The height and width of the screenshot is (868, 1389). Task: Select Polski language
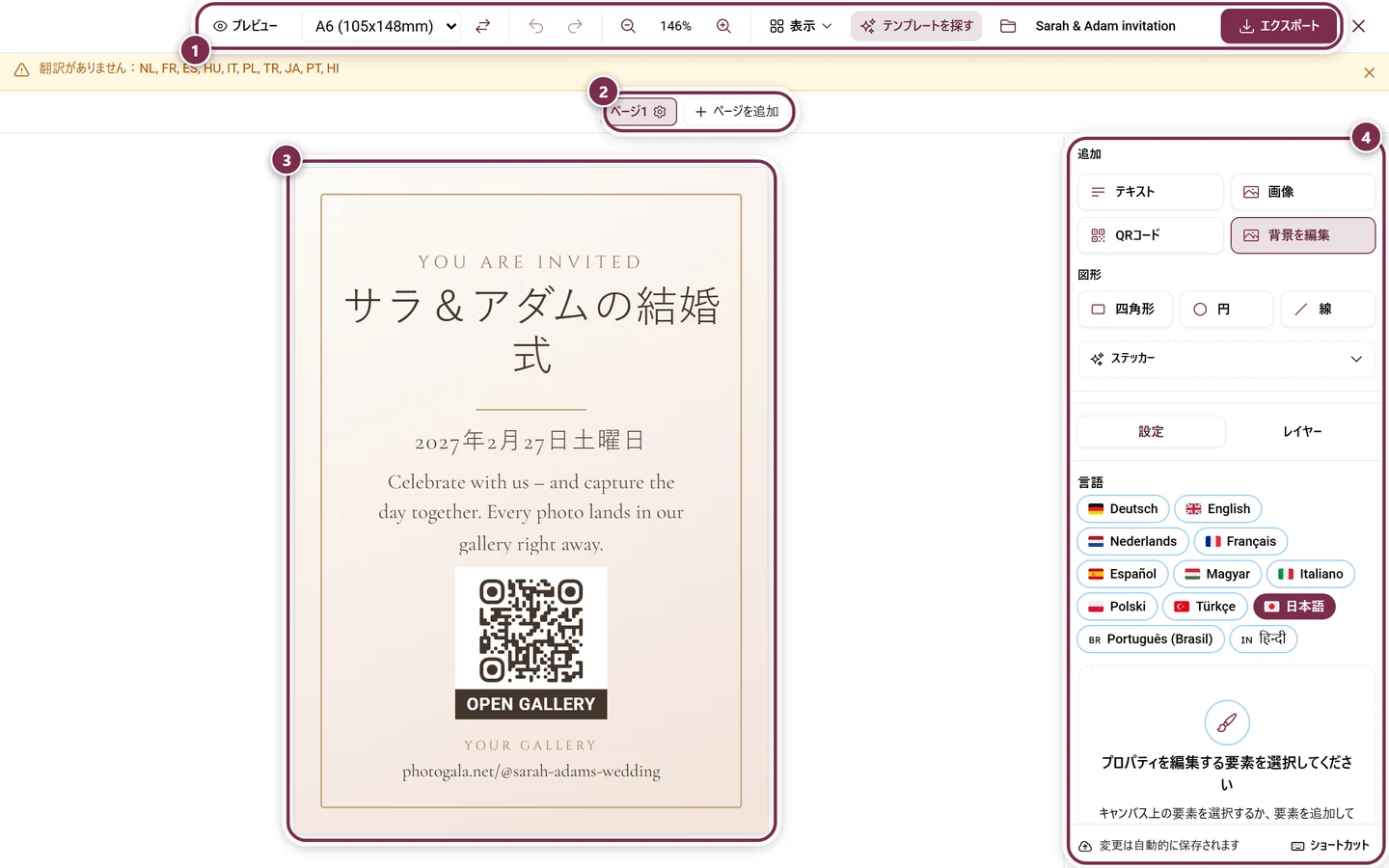pyautogui.click(x=1117, y=607)
